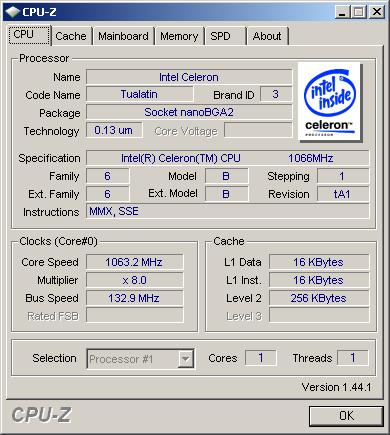Click the CPU-Z title bar diamond icon
Image resolution: width=390 pixels, height=435 pixels.
tap(12, 12)
